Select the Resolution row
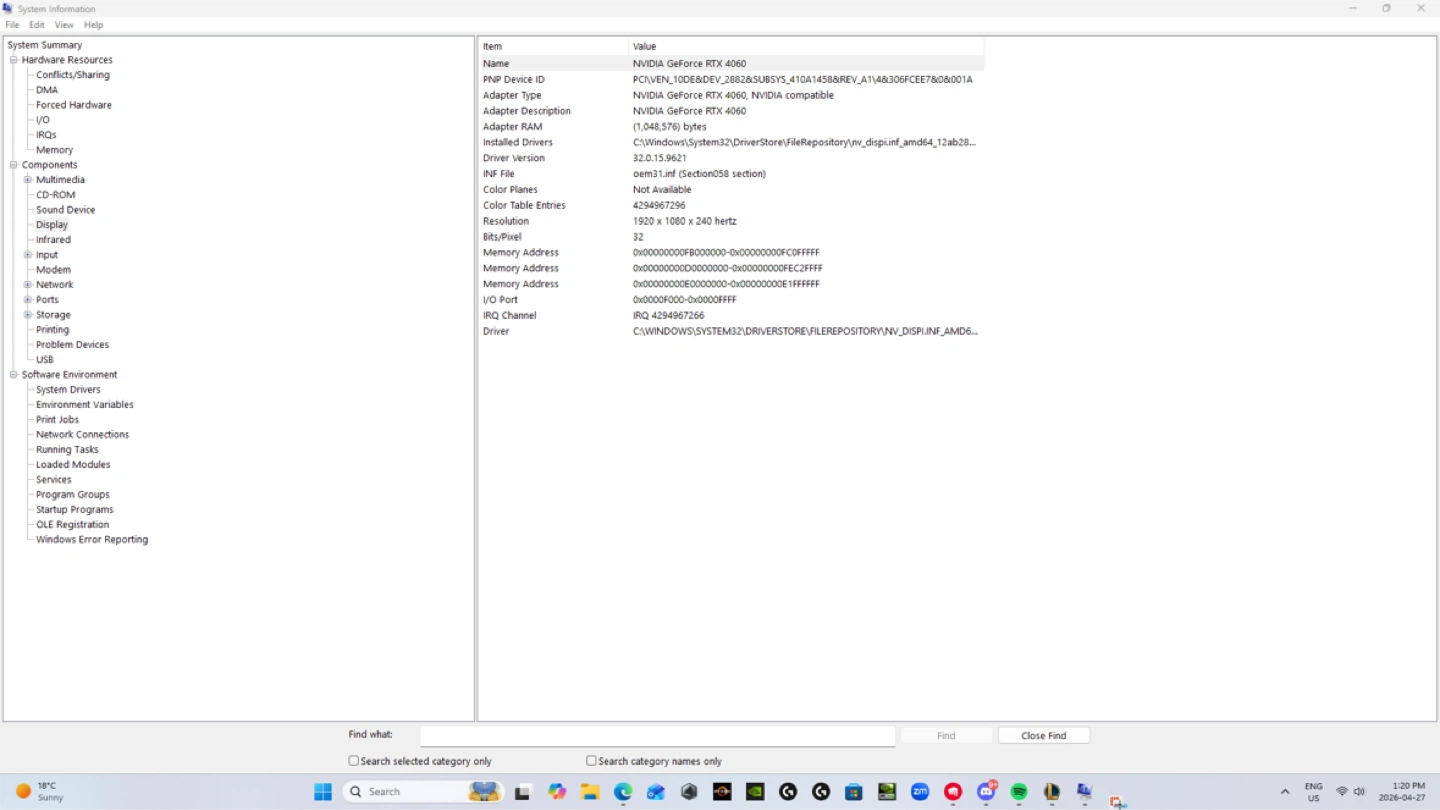 coord(731,221)
